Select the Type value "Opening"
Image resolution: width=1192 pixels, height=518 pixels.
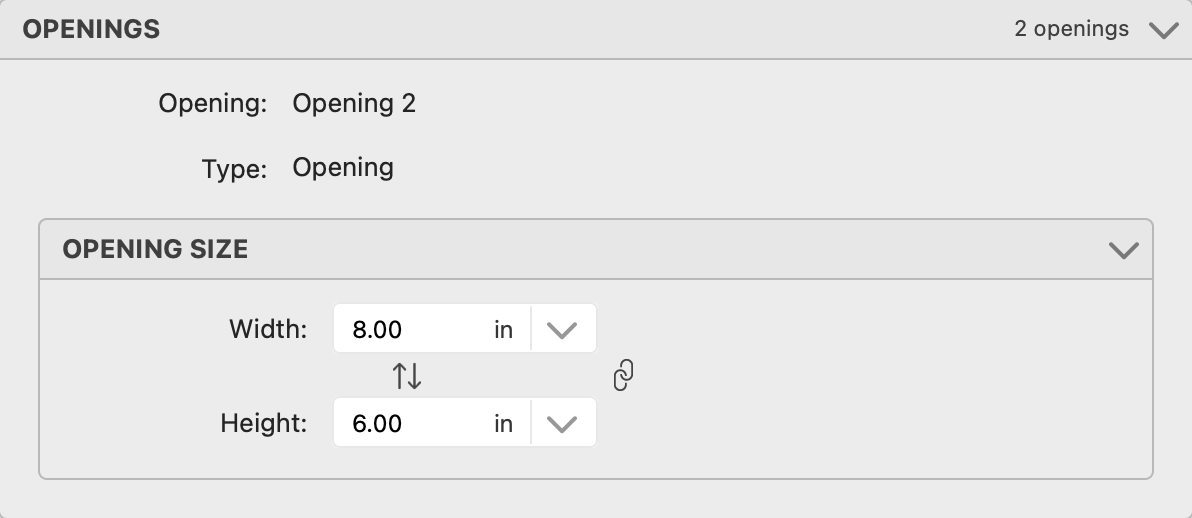[x=343, y=167]
